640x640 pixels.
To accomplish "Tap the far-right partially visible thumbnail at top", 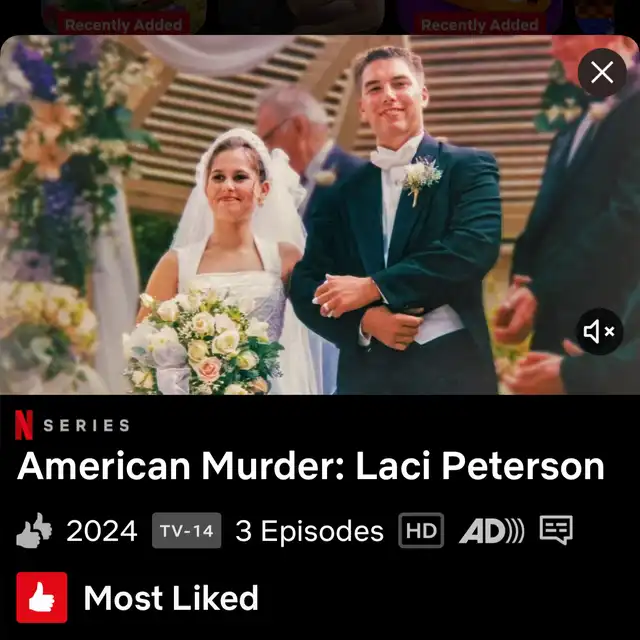I will [x=594, y=17].
